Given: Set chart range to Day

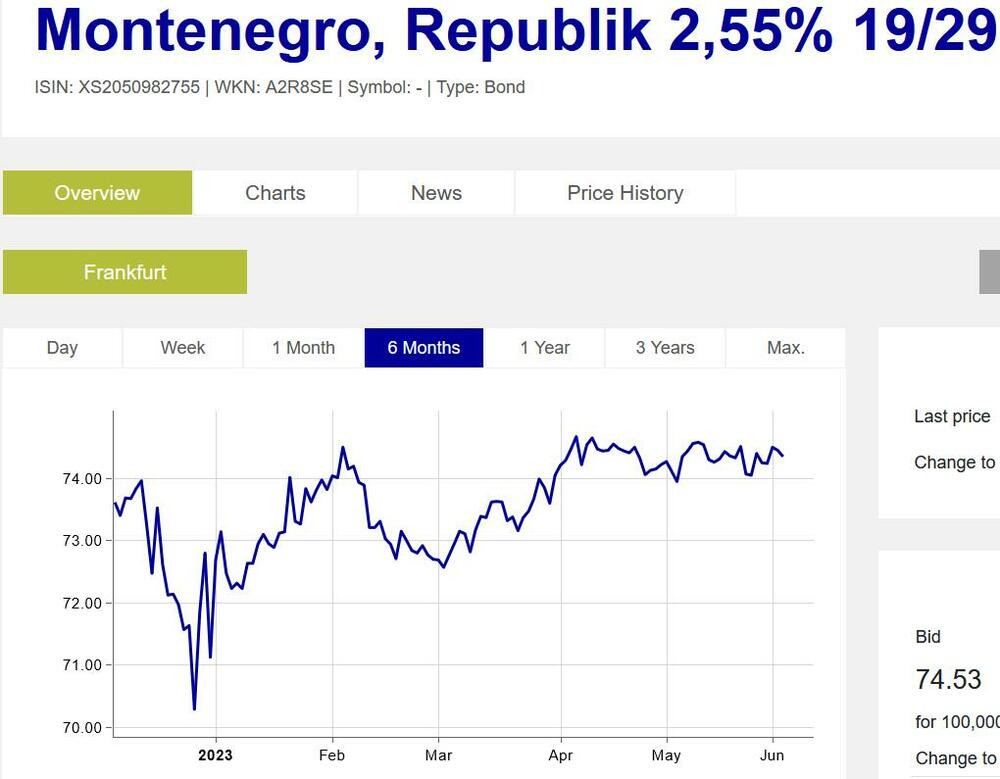Looking at the screenshot, I should [x=62, y=348].
